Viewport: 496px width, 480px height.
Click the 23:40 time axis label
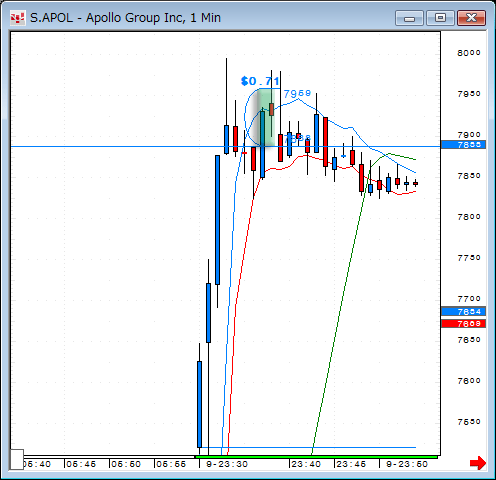point(306,464)
